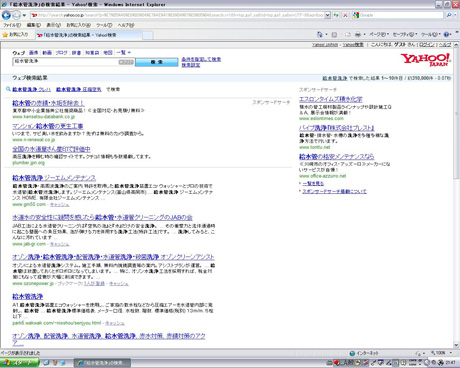The image size is (460, 368).
Task: Open the recent pages dropdown beside Forward
Action: (24, 15)
